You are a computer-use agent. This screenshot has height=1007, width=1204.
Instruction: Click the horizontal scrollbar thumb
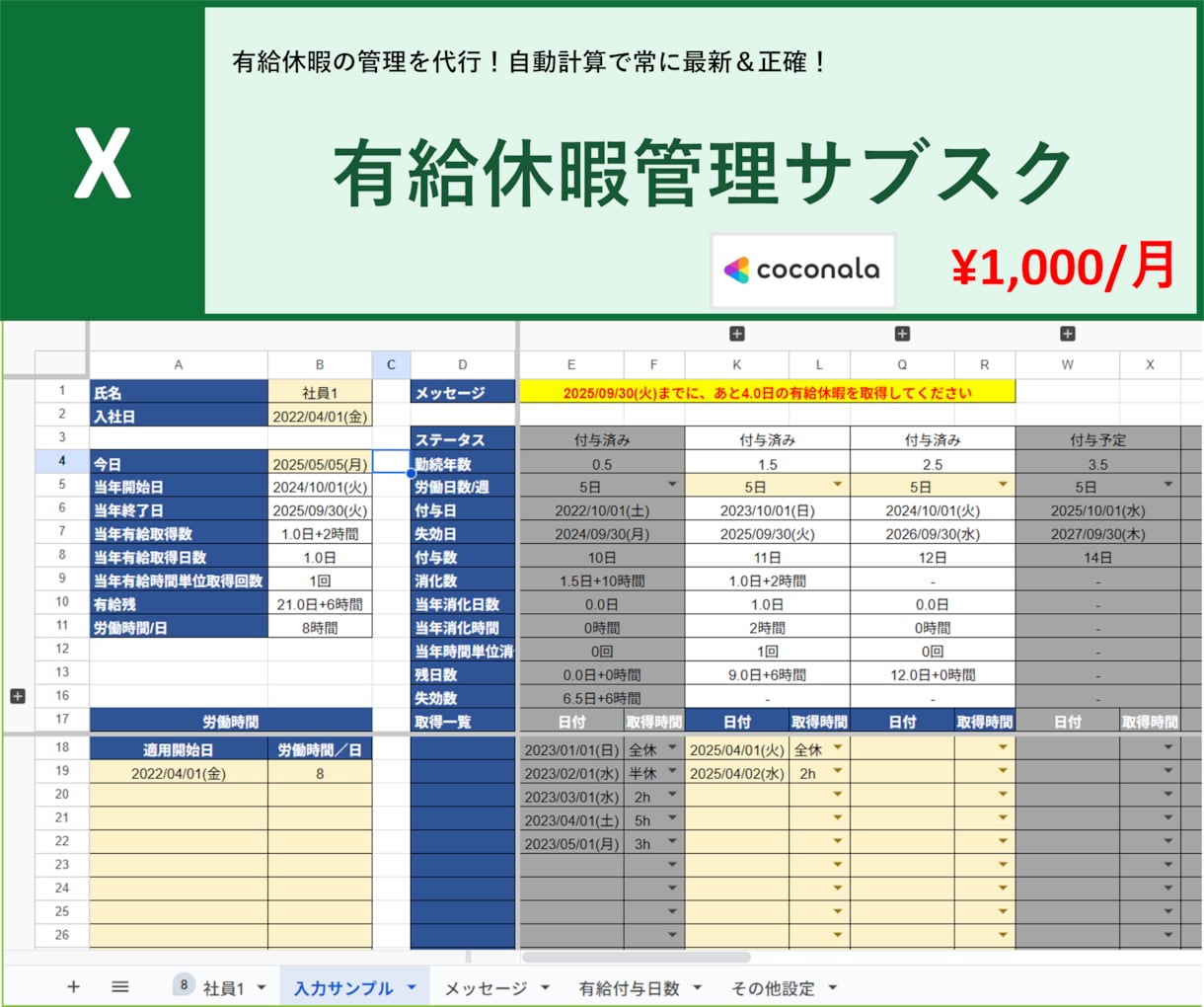click(x=637, y=957)
